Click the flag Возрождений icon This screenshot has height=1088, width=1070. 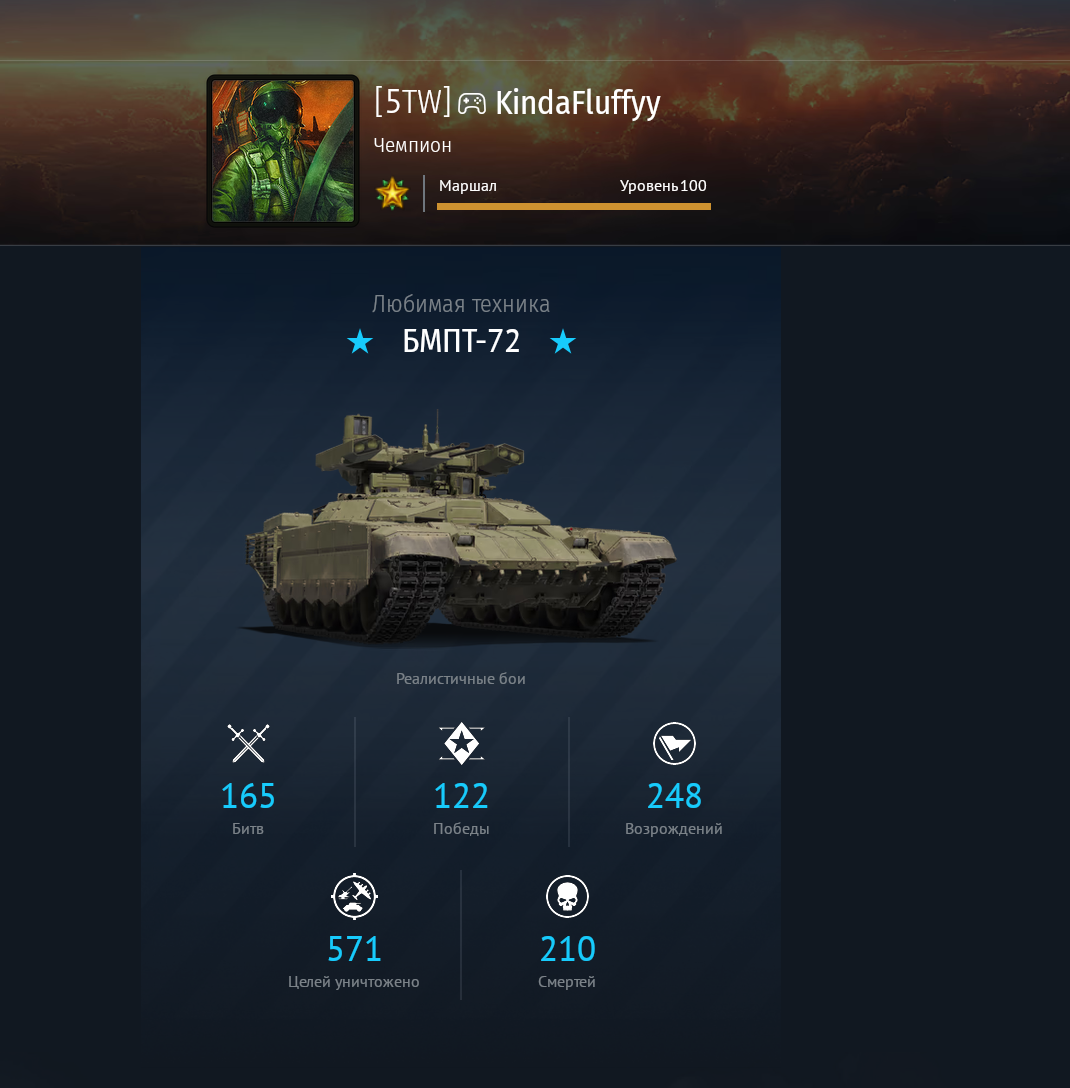[x=674, y=743]
